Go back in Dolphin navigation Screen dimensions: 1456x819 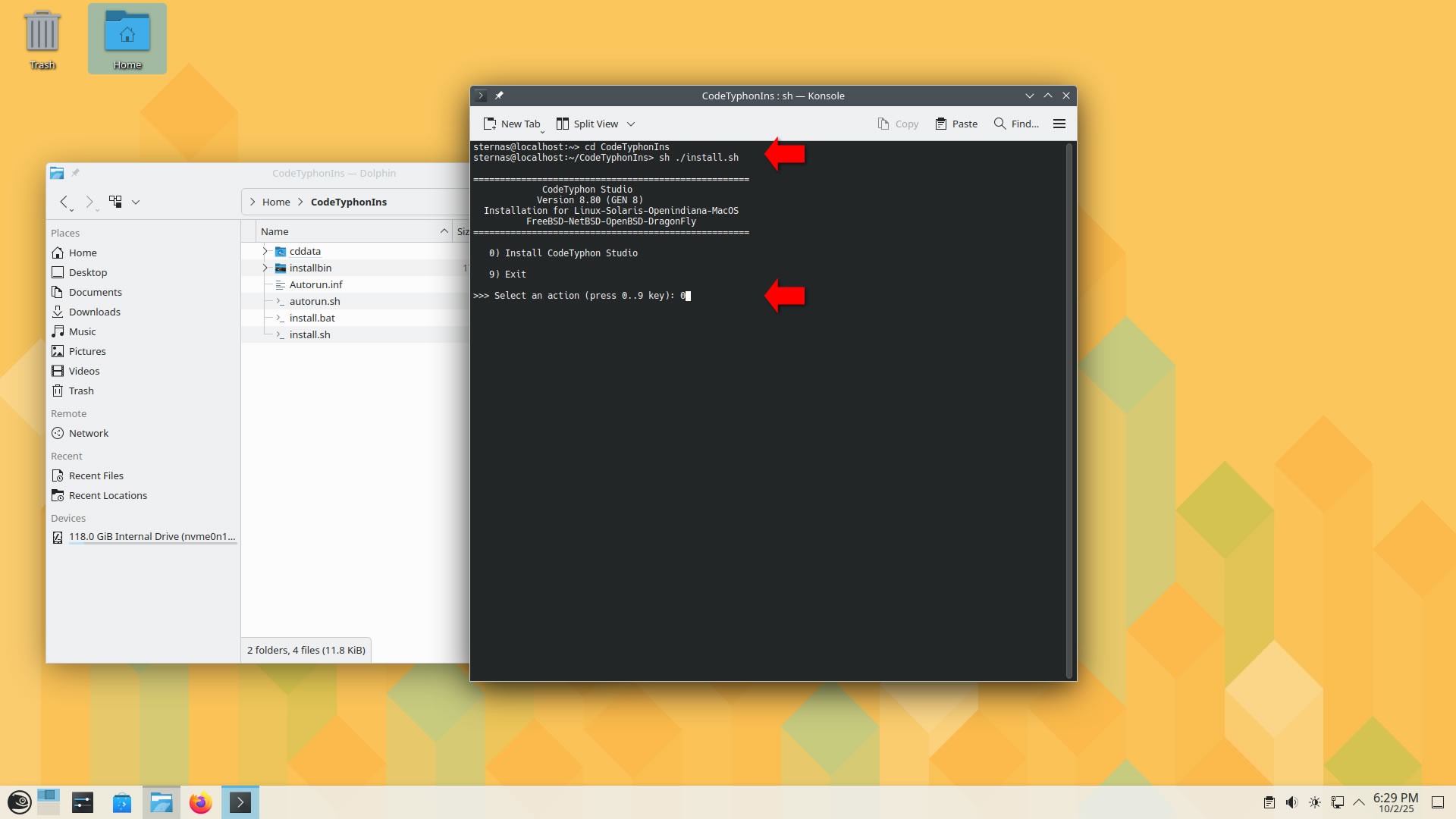pos(64,202)
